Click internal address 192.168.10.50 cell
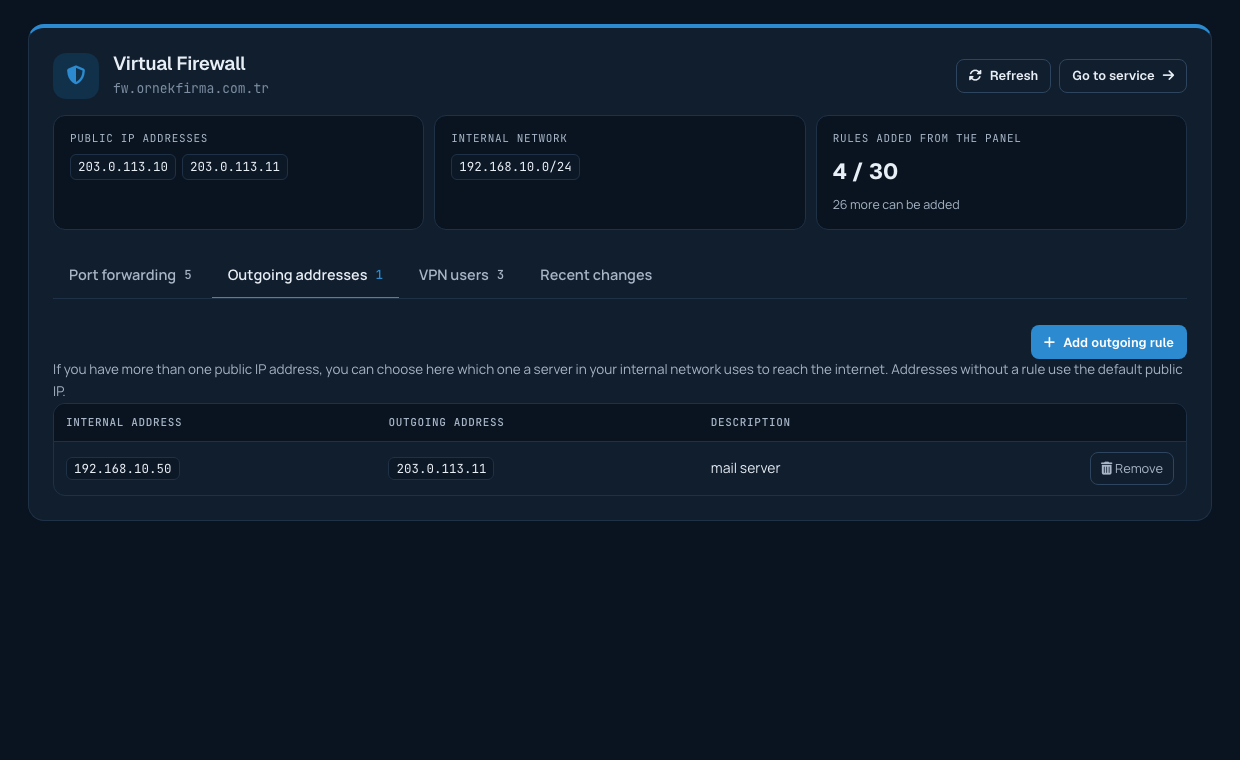The height and width of the screenshot is (760, 1240). [123, 468]
